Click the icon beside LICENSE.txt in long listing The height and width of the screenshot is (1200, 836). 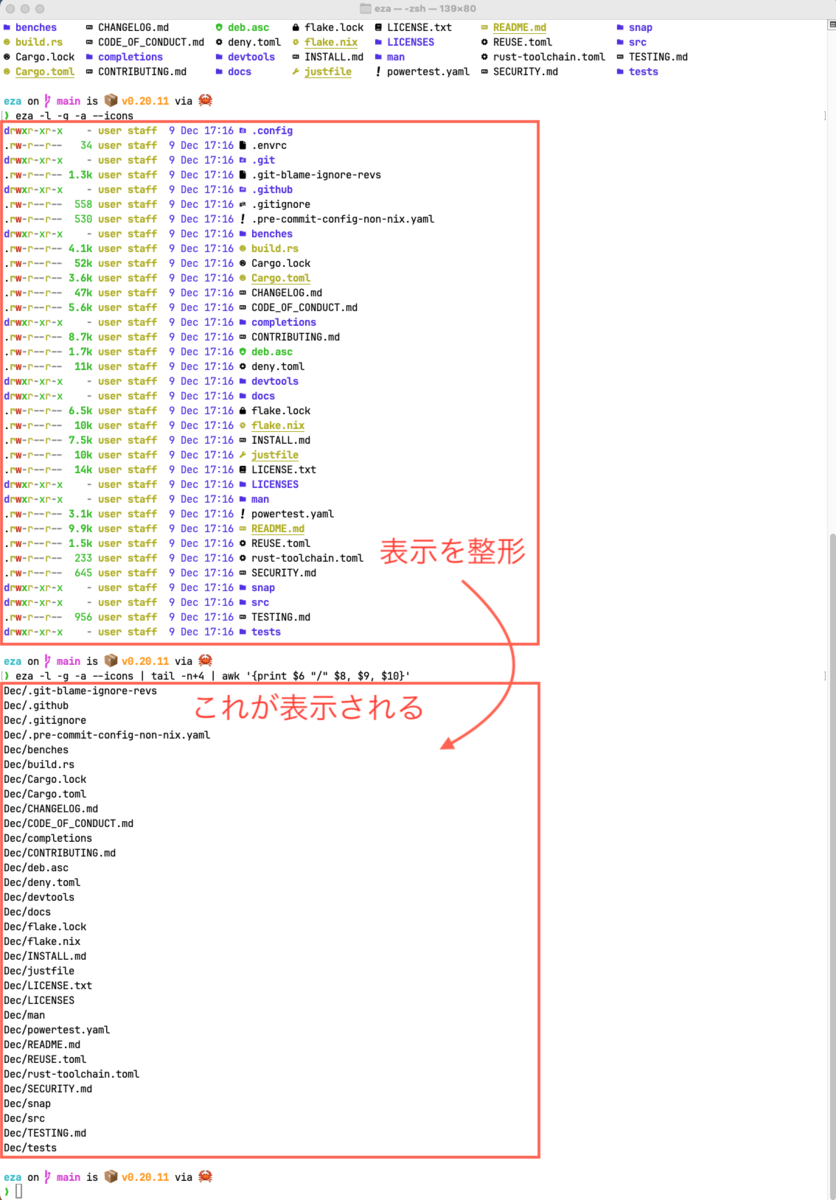click(243, 470)
